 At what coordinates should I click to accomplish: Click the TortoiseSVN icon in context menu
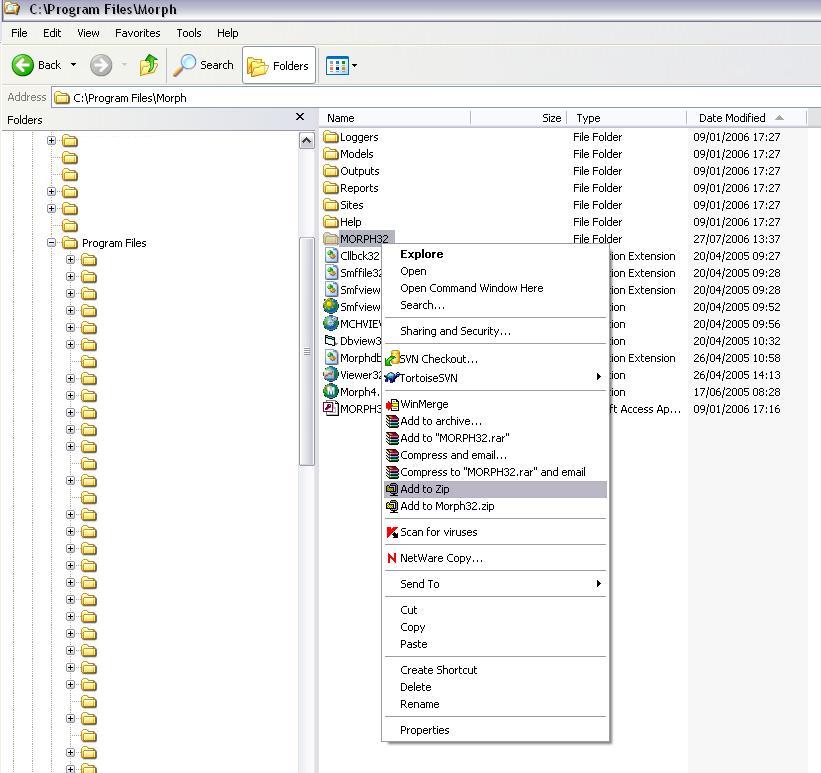[393, 378]
